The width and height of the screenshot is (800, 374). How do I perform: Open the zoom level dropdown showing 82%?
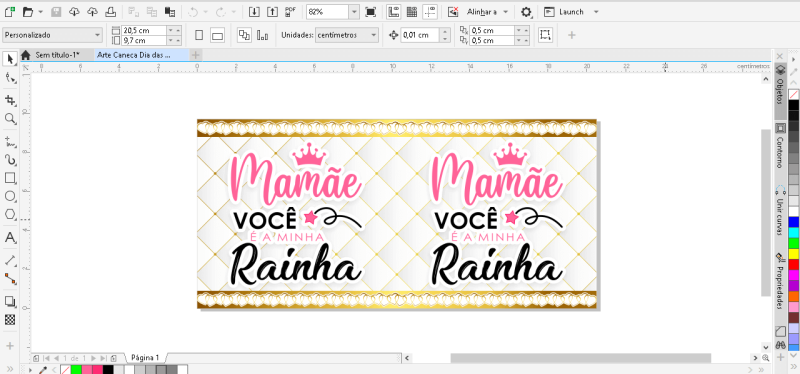(x=354, y=12)
